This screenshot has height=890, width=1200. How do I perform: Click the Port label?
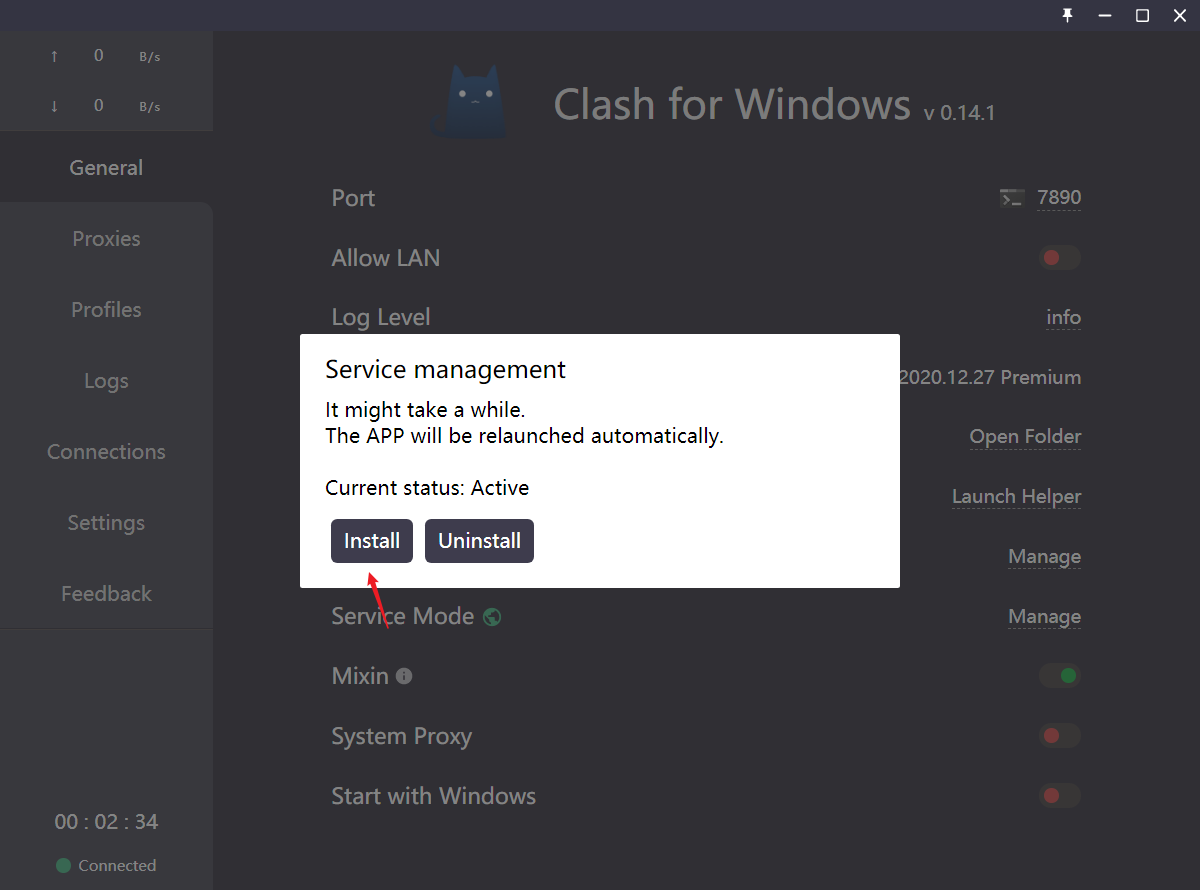353,198
